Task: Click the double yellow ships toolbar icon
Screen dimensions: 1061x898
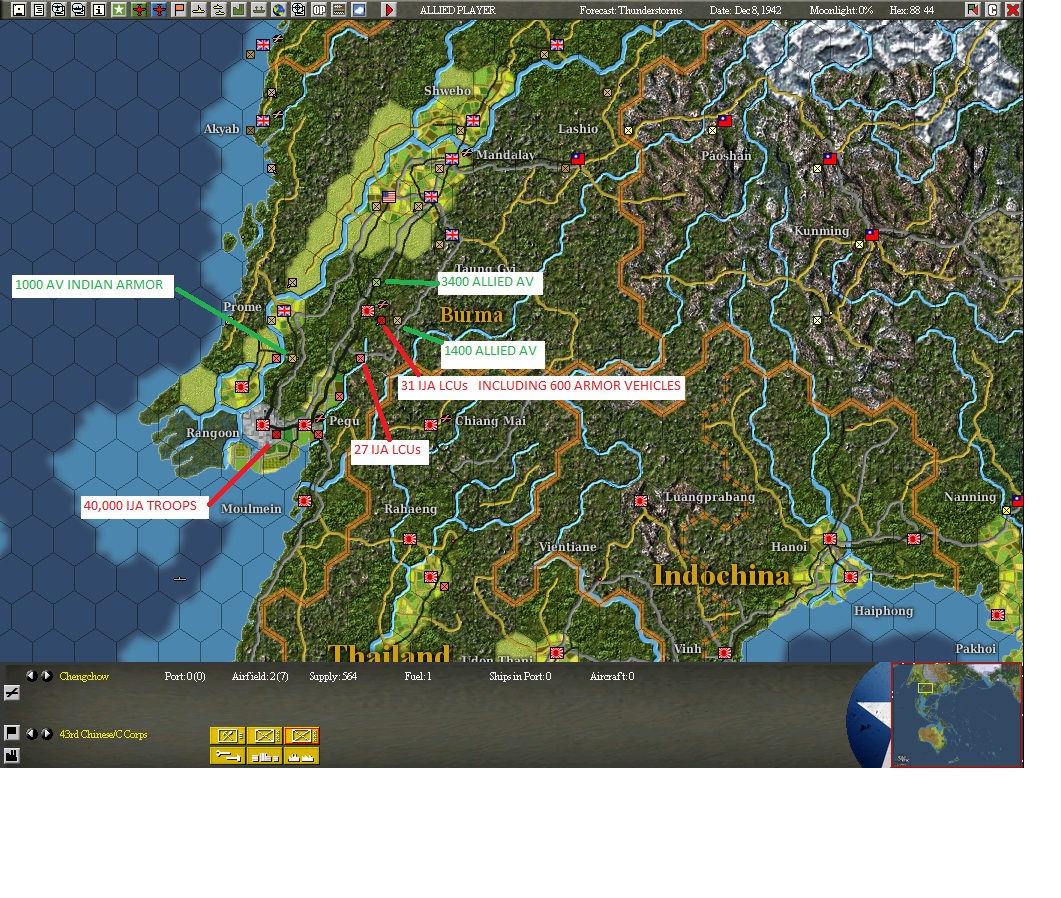Action: click(x=219, y=9)
